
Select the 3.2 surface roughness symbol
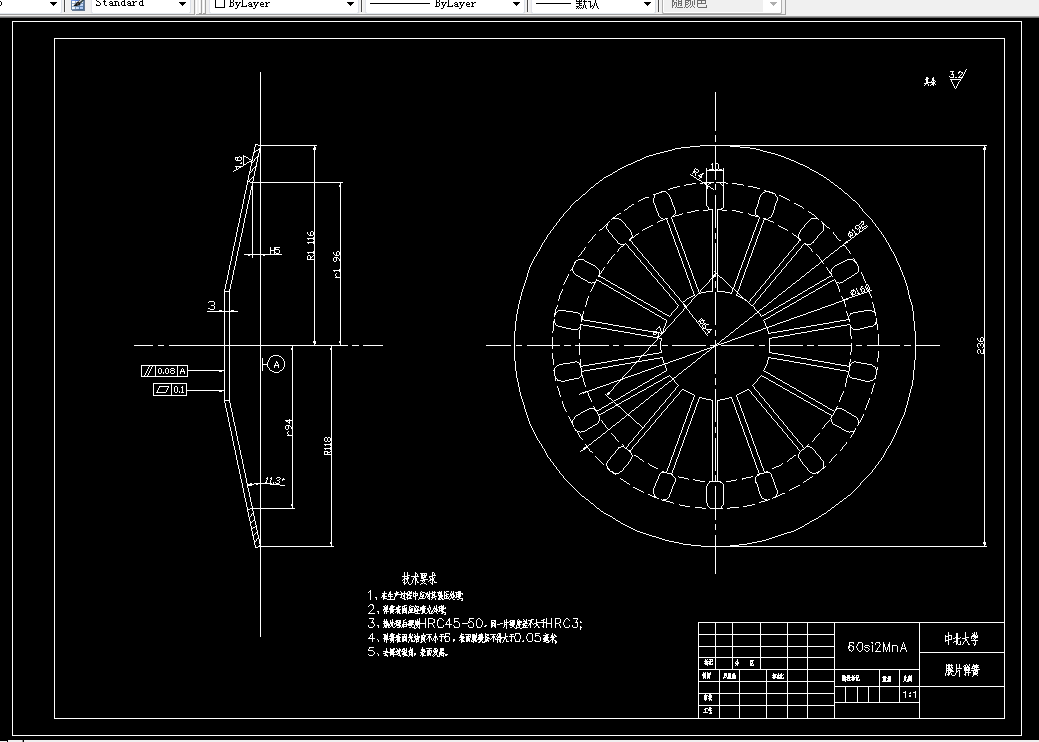pos(957,79)
